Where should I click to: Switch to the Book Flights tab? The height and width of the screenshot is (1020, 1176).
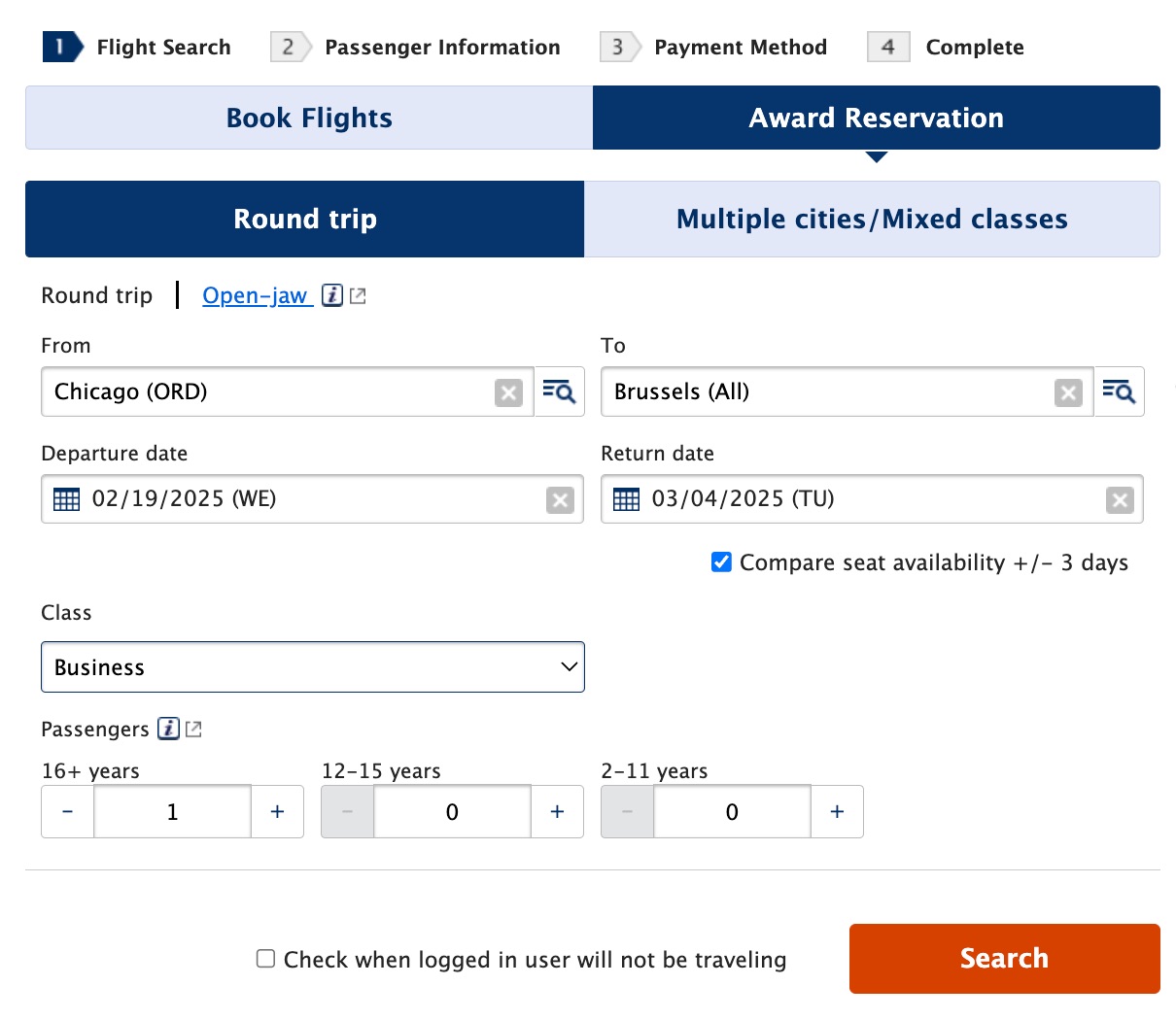[x=309, y=118]
